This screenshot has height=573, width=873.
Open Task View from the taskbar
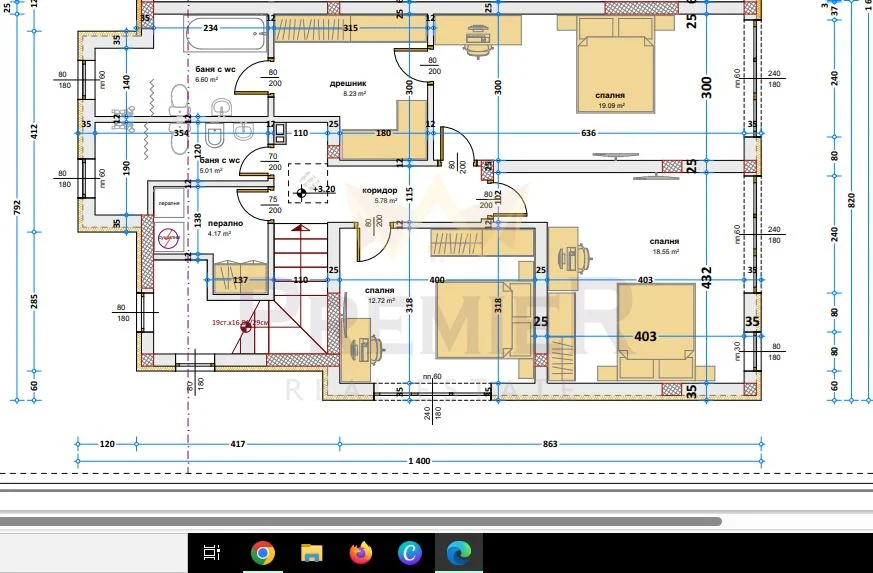tap(211, 552)
